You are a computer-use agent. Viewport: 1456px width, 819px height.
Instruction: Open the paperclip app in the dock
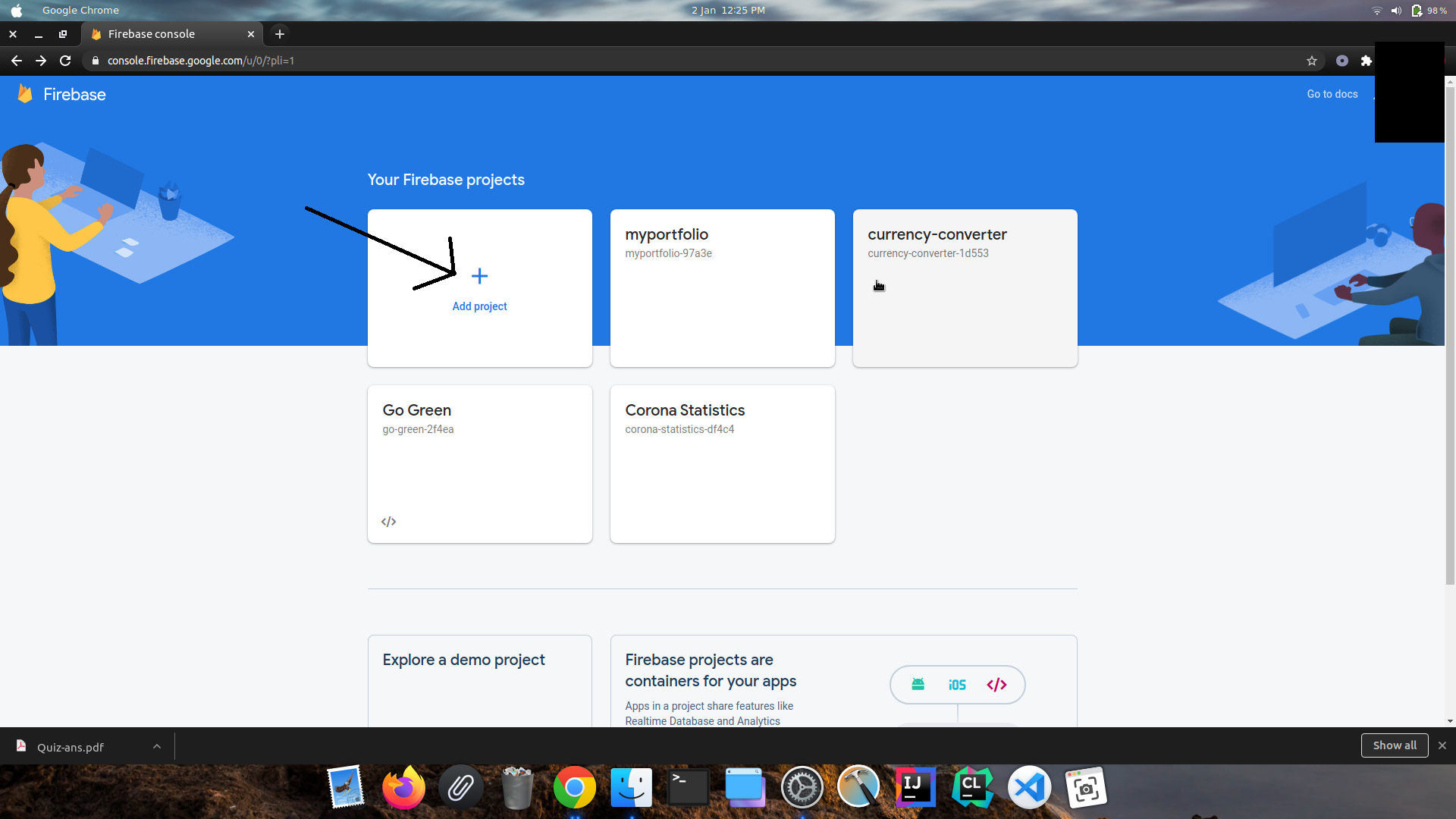coord(460,788)
